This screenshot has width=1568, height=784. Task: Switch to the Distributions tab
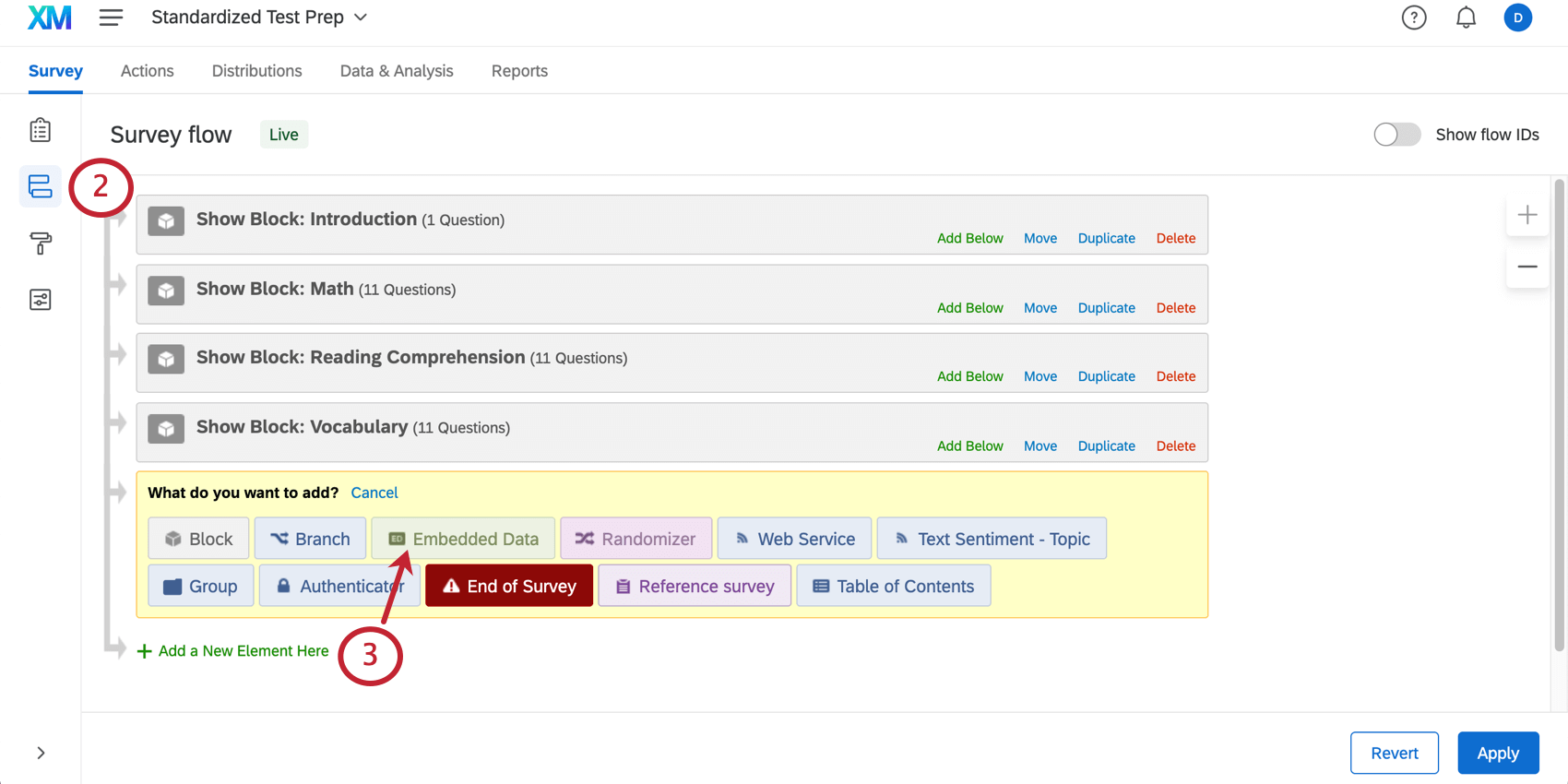tap(256, 71)
